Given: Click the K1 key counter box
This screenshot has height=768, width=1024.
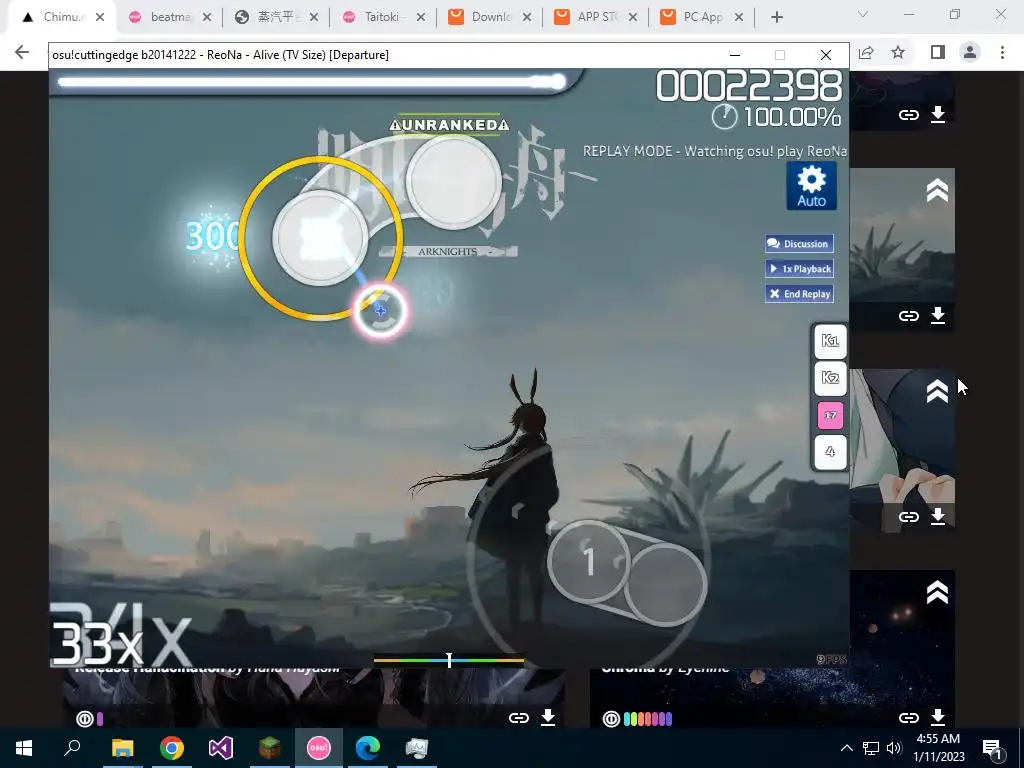Looking at the screenshot, I should [830, 341].
